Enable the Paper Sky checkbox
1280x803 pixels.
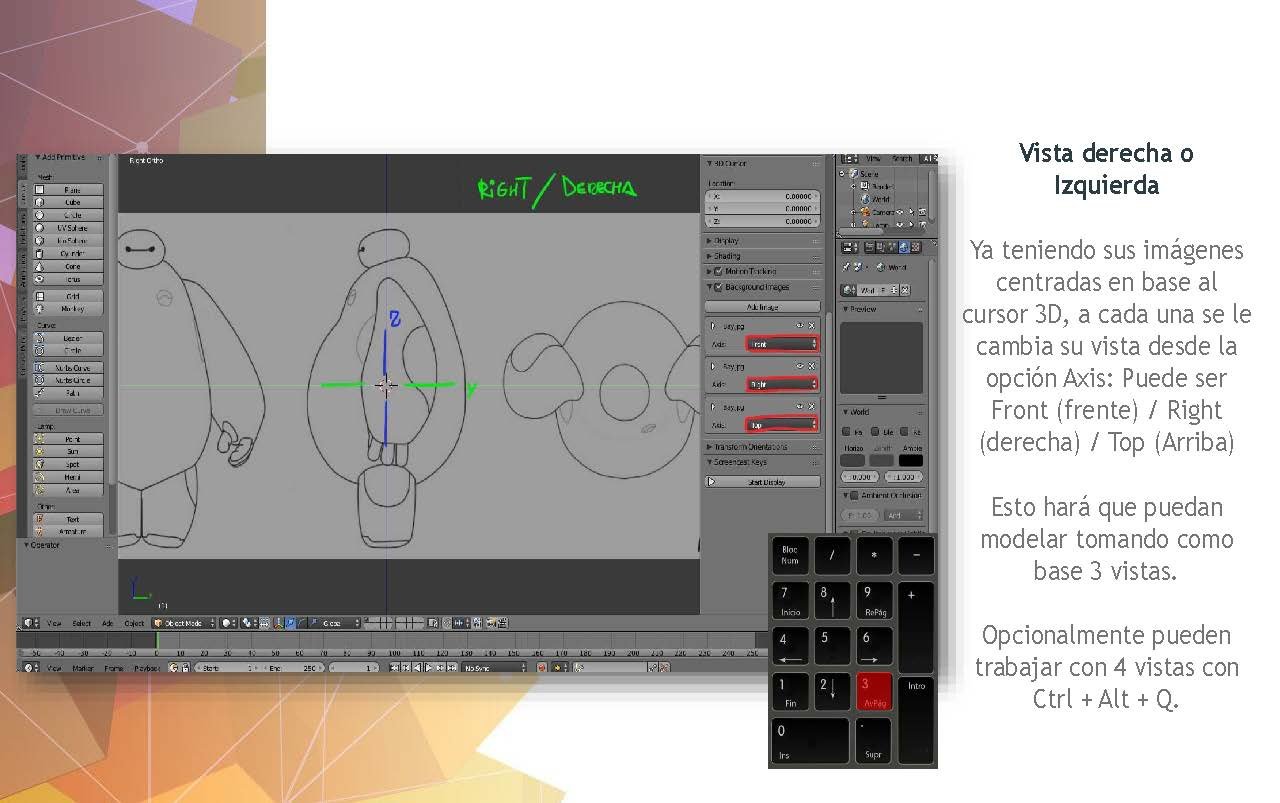coord(846,431)
